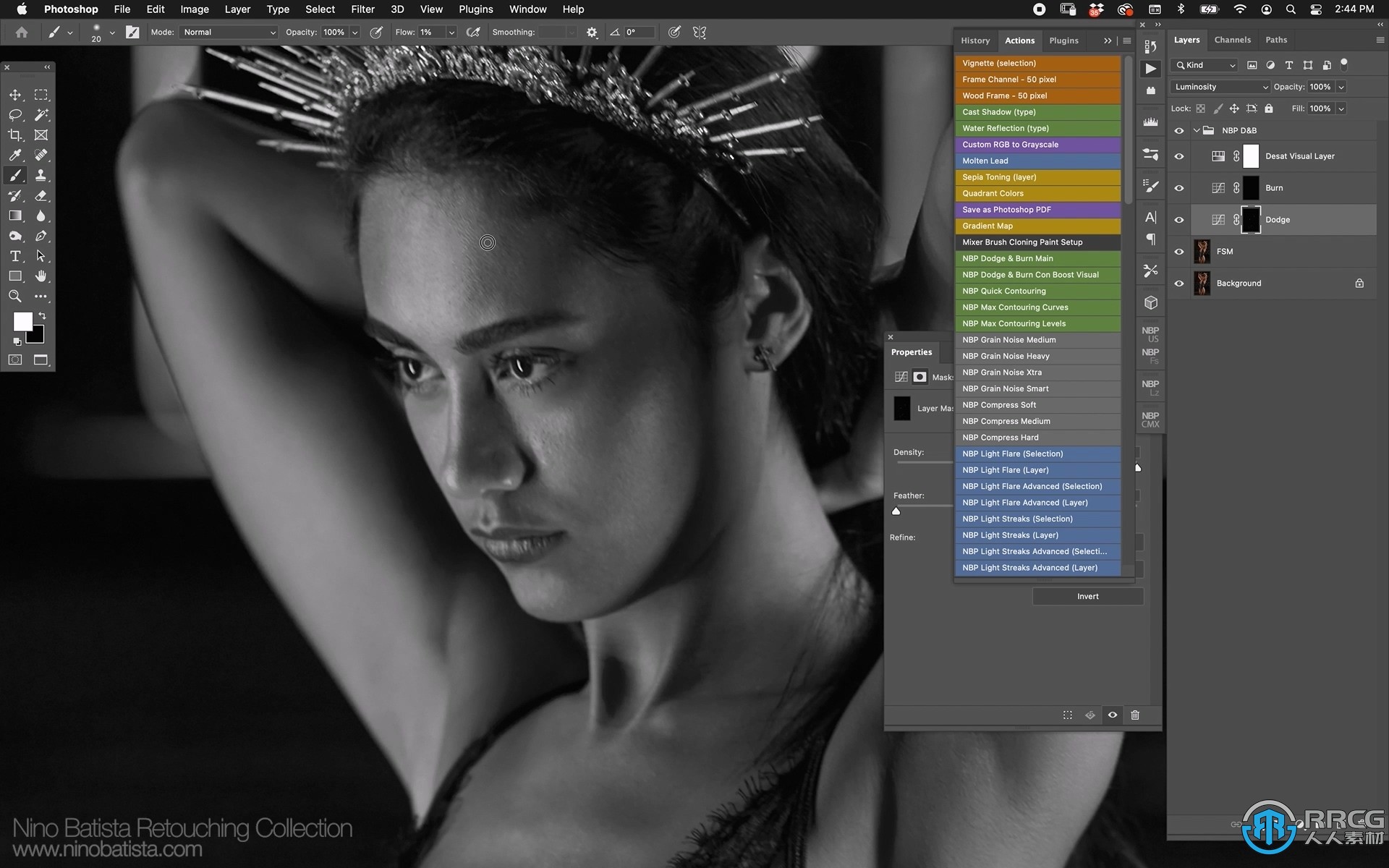1389x868 pixels.
Task: Click the brush angle input field
Action: point(640,32)
